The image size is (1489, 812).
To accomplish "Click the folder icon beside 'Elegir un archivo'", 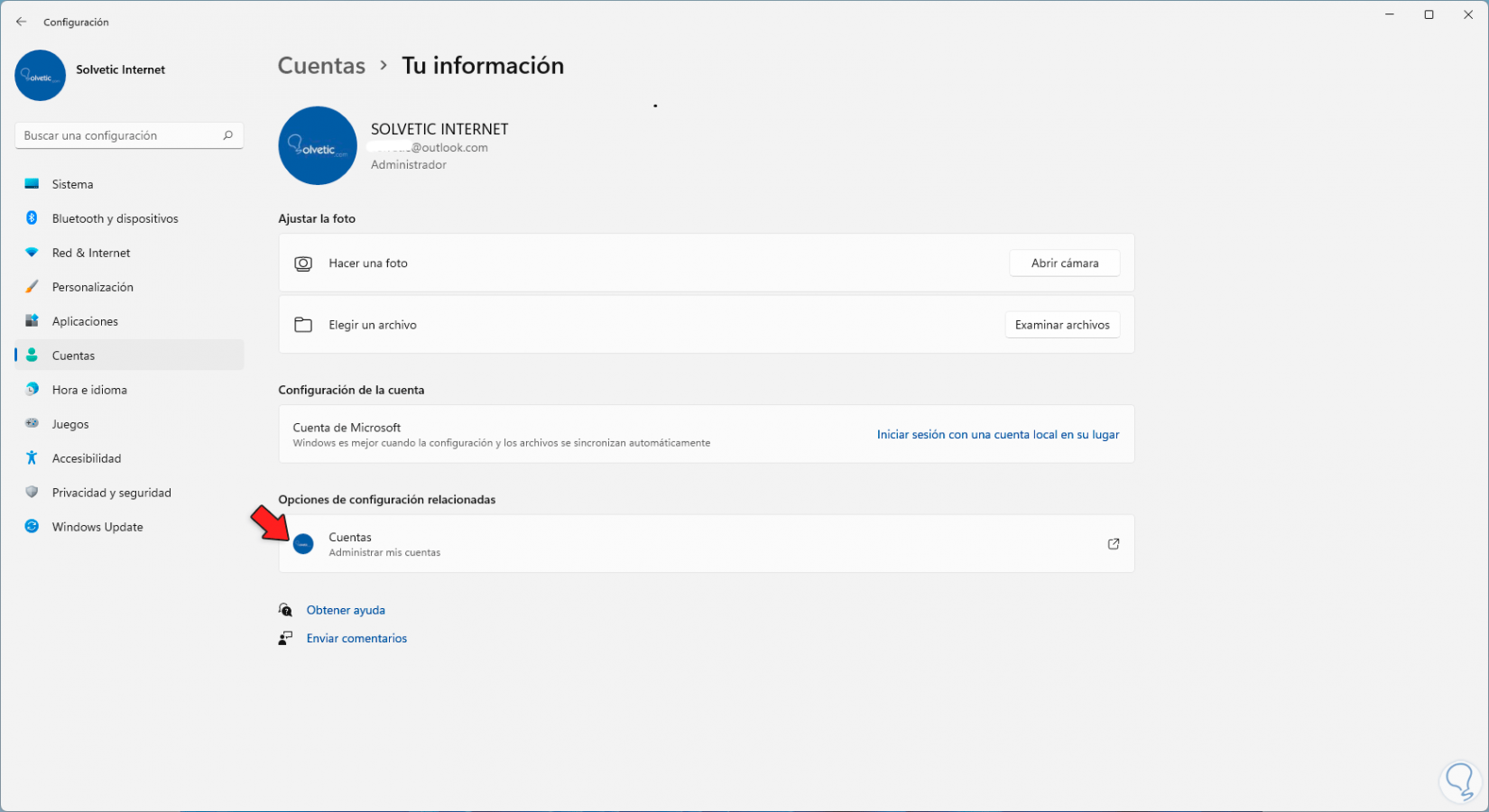I will tap(303, 325).
